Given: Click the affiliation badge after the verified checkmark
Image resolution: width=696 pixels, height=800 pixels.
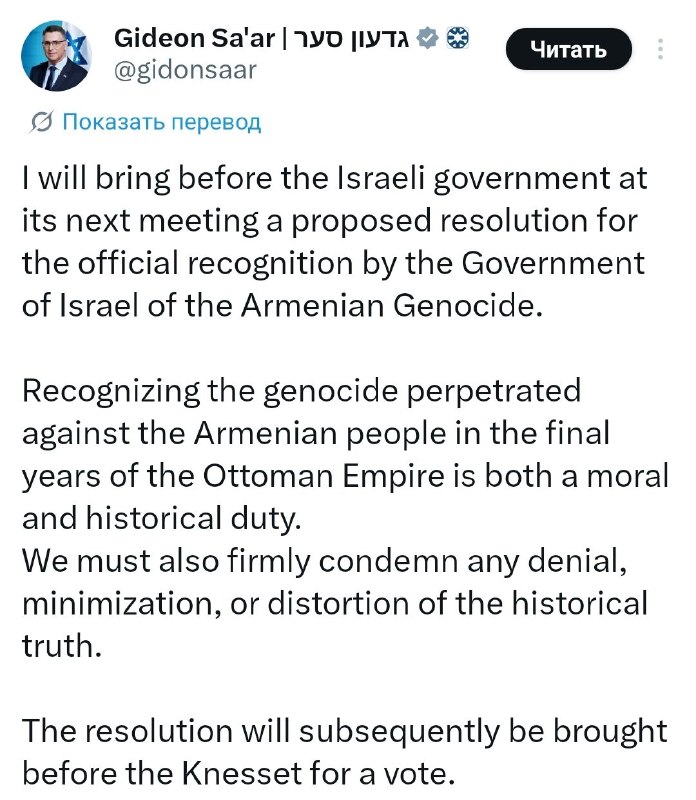Looking at the screenshot, I should pyautogui.click(x=458, y=38).
